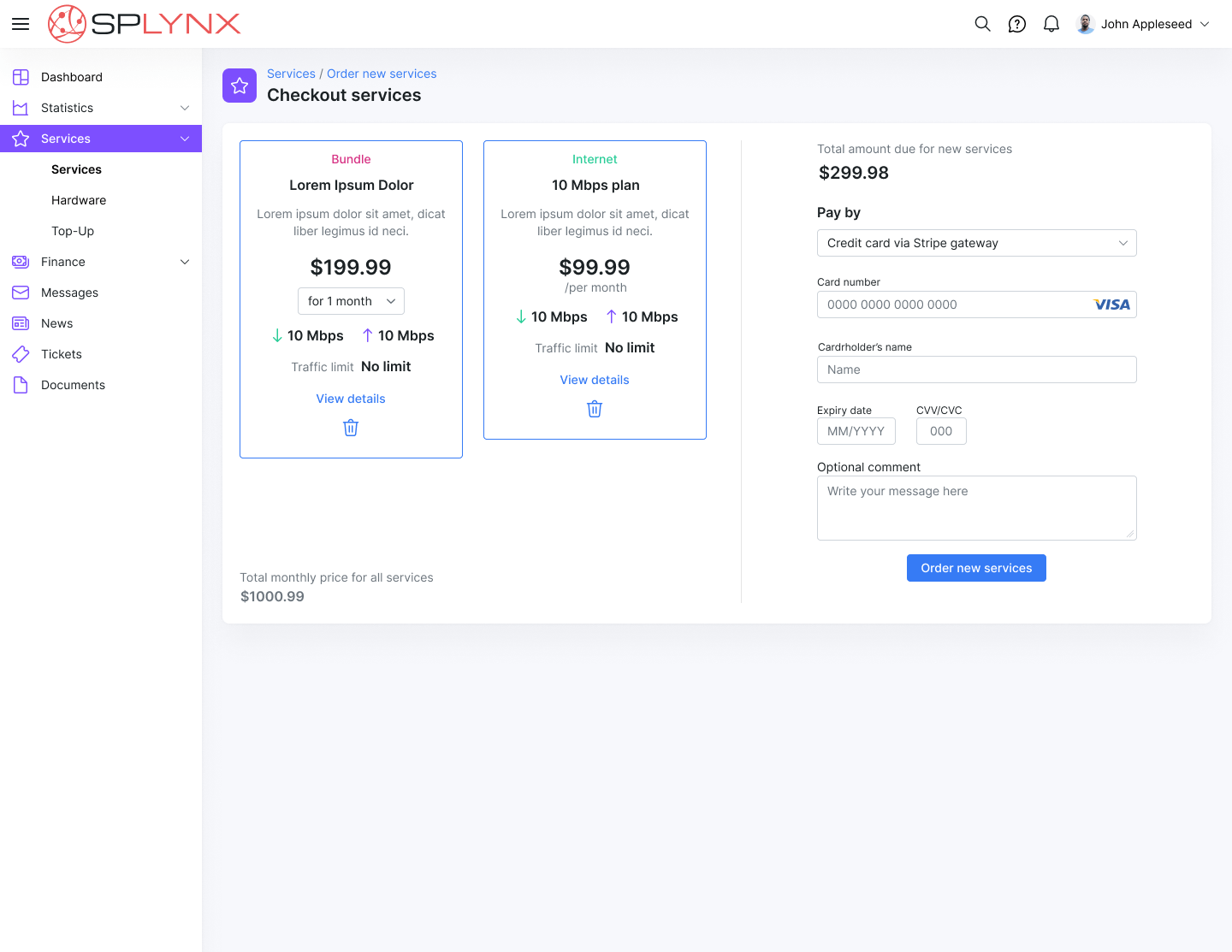This screenshot has width=1232, height=952.
Task: Remove the Internet plan using trash icon
Action: [x=595, y=409]
